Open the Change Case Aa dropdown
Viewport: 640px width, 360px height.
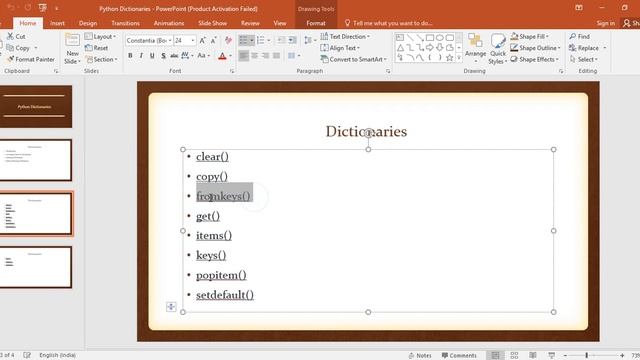[203, 56]
